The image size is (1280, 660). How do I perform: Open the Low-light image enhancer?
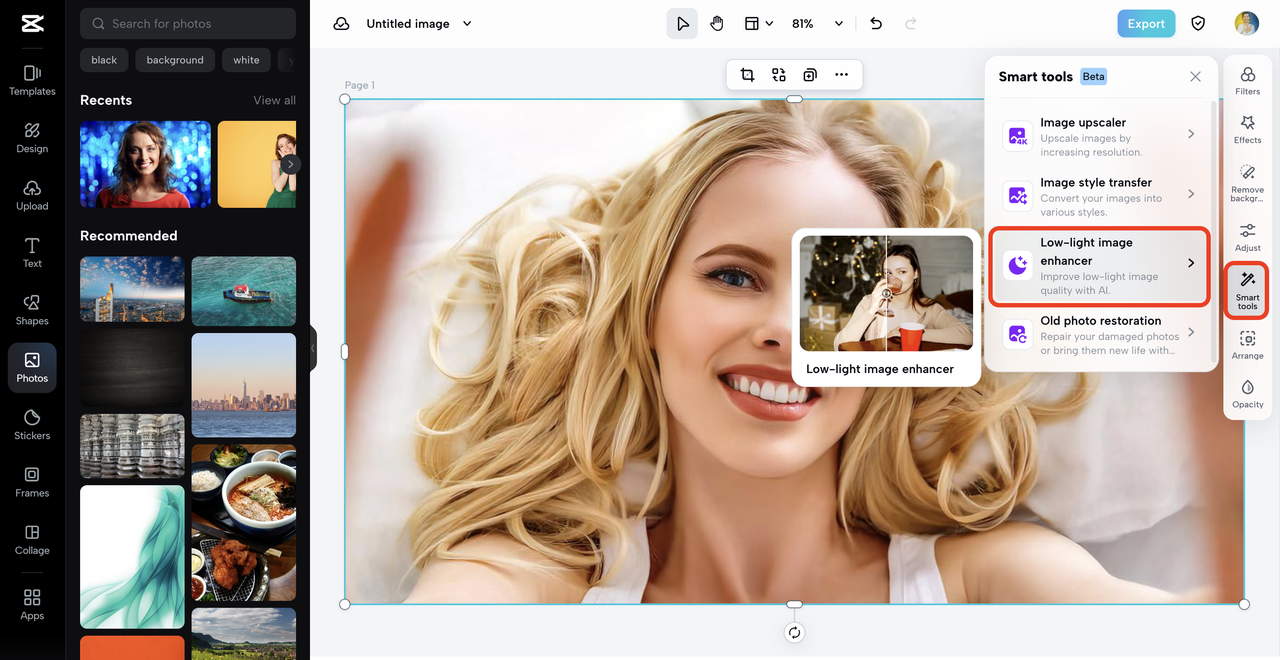[1100, 266]
